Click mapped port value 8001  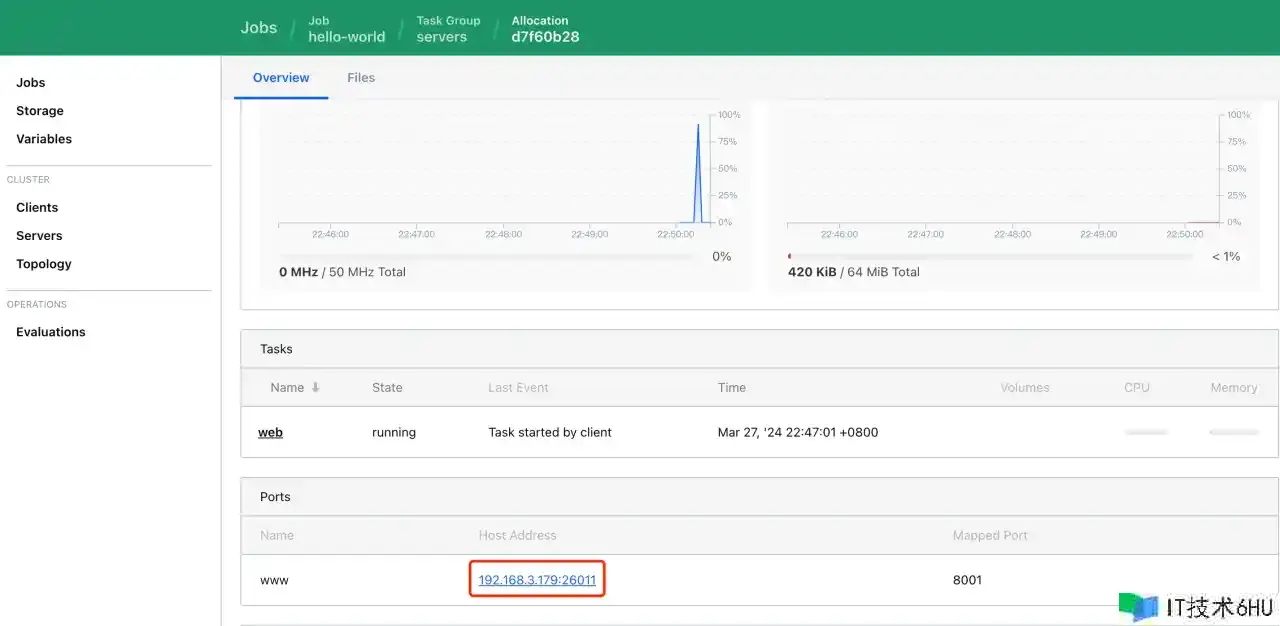pos(967,580)
